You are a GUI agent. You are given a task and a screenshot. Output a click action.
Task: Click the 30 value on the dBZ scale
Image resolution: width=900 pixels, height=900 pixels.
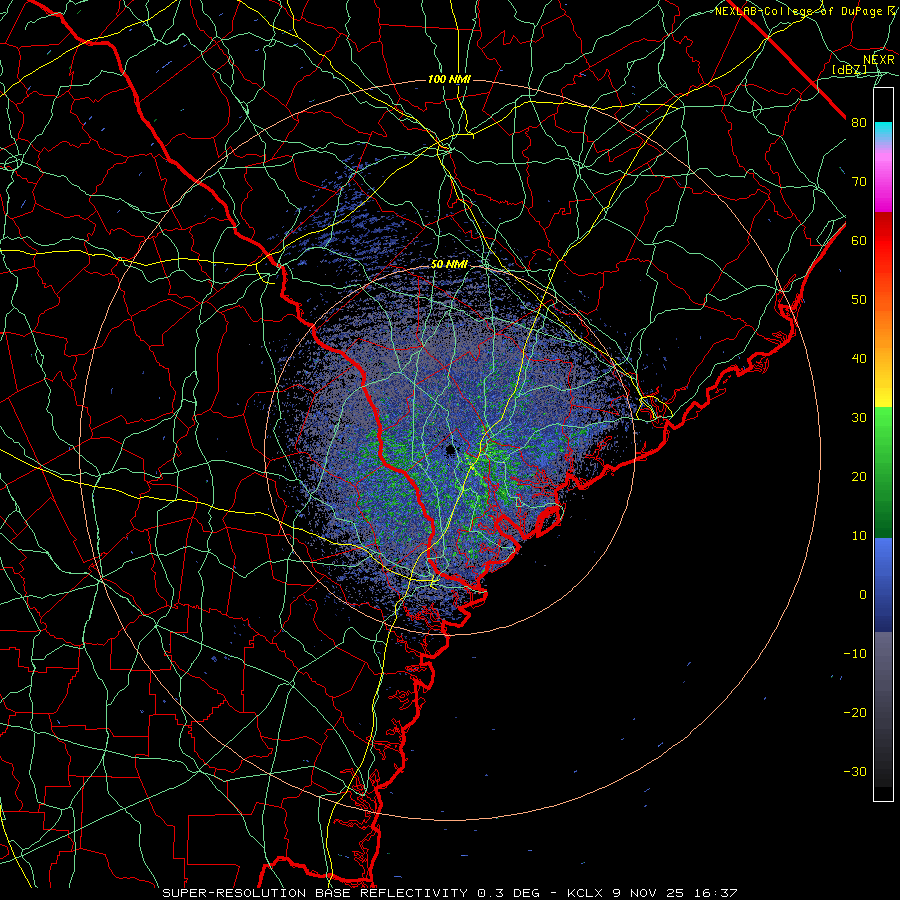tap(859, 418)
